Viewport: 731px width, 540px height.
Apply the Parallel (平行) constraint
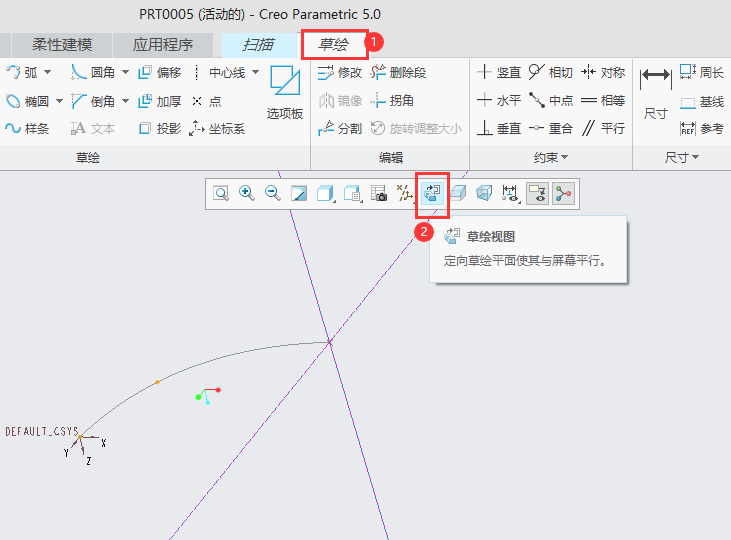tap(603, 128)
